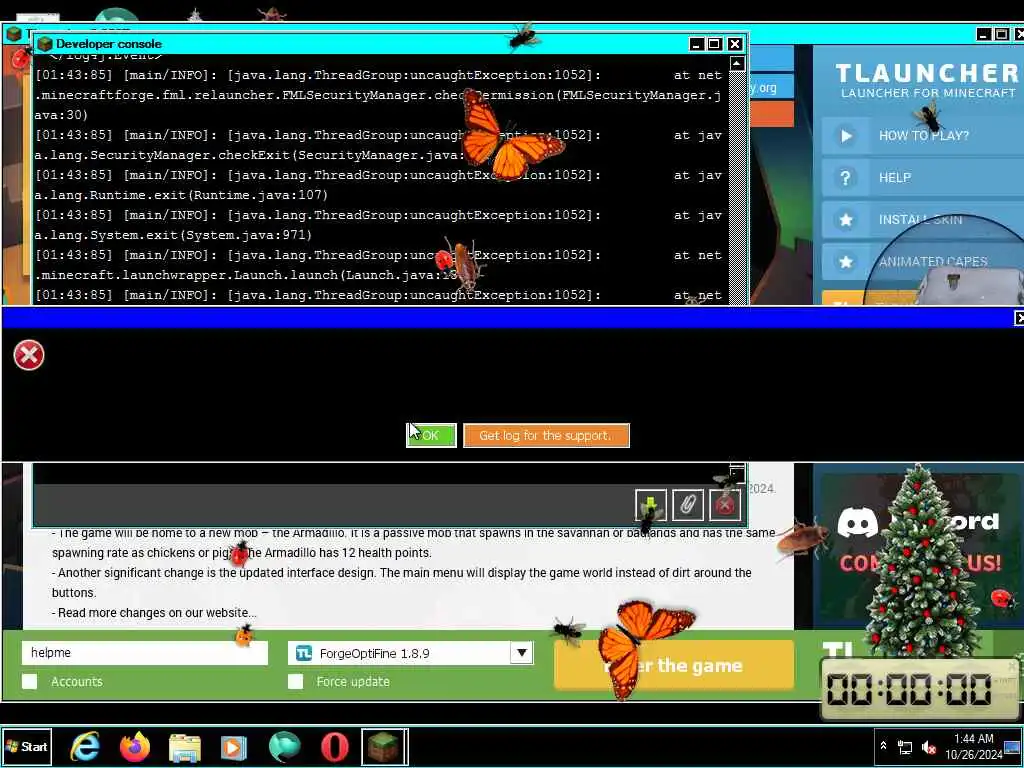Viewport: 1024px width, 768px height.
Task: Launch Firefox from the taskbar
Action: [135, 746]
